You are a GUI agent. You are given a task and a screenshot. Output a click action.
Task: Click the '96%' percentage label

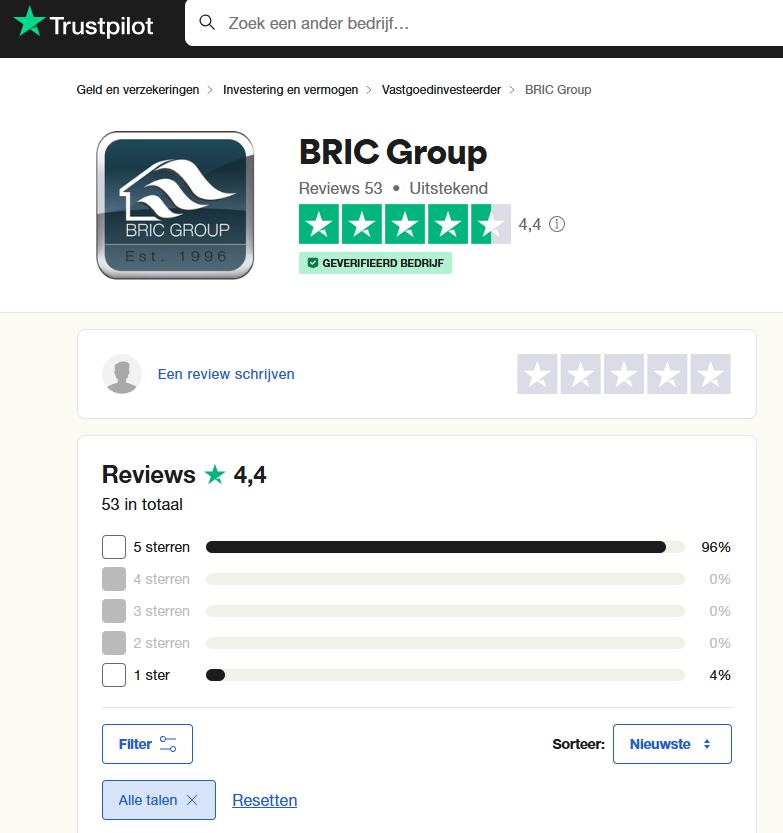click(716, 547)
